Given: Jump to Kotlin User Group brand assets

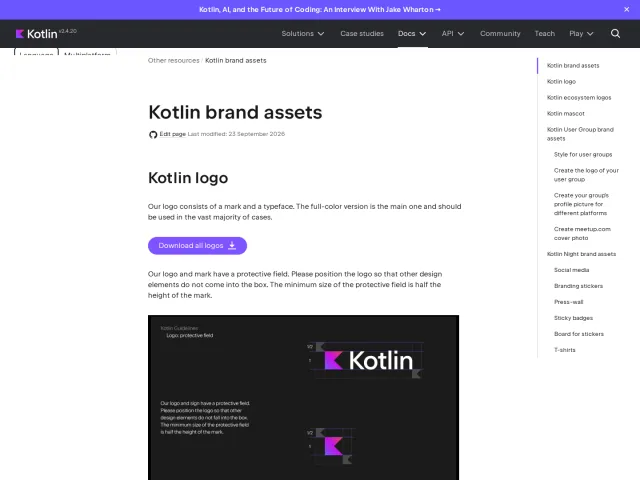Looking at the screenshot, I should [x=580, y=134].
